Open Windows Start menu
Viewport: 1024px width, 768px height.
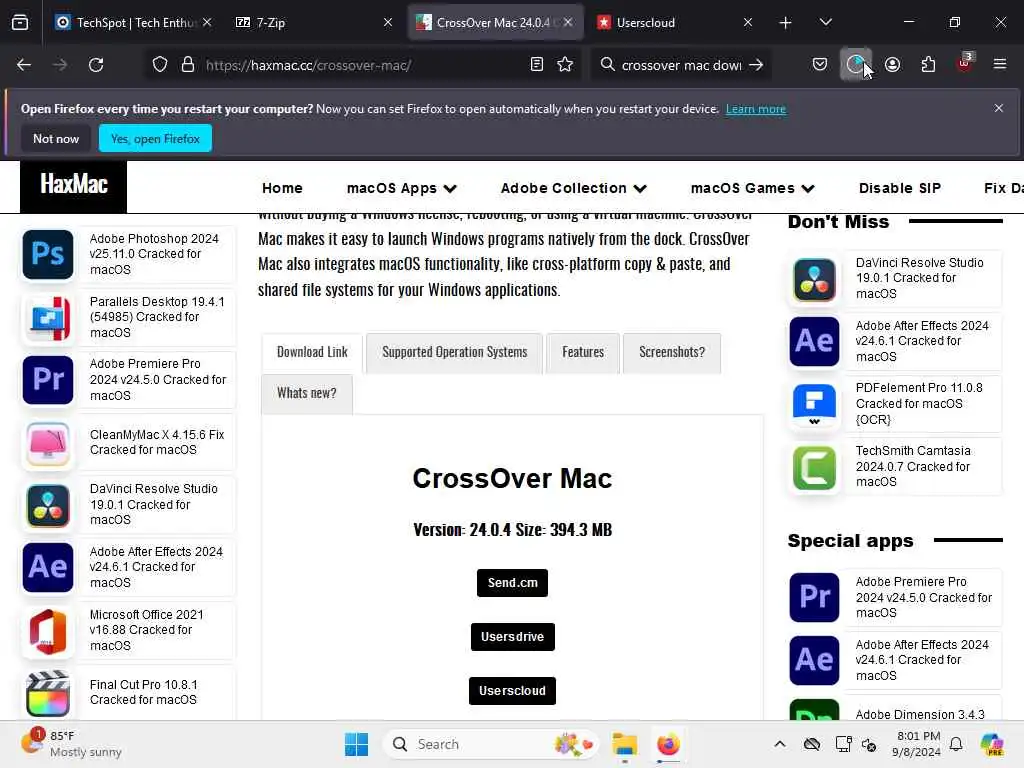coord(356,744)
